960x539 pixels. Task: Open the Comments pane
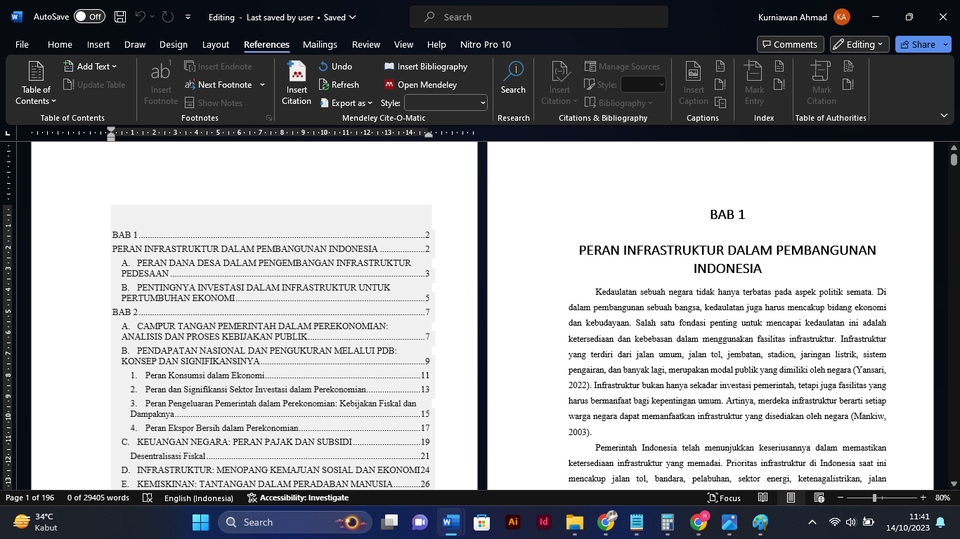(790, 44)
